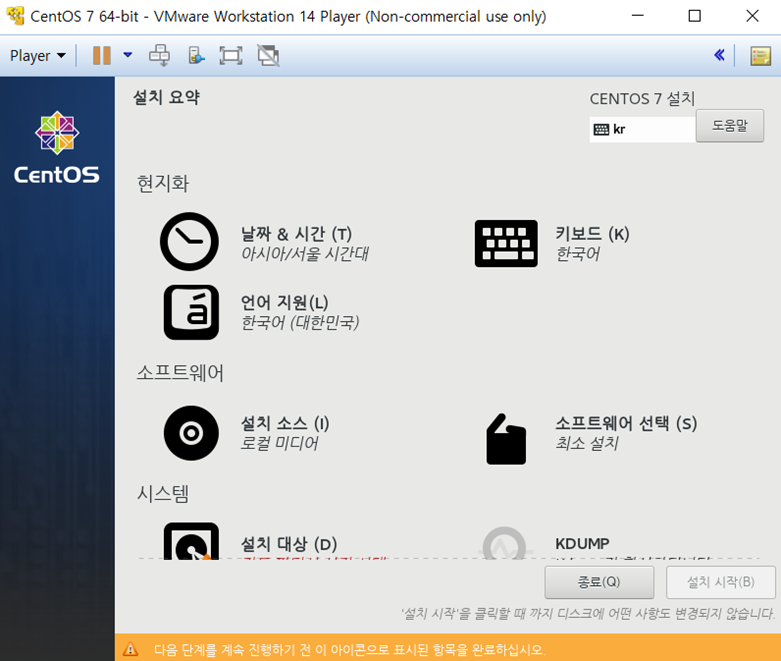Click the VMware icon in title bar
This screenshot has width=781, height=661.
coord(15,16)
